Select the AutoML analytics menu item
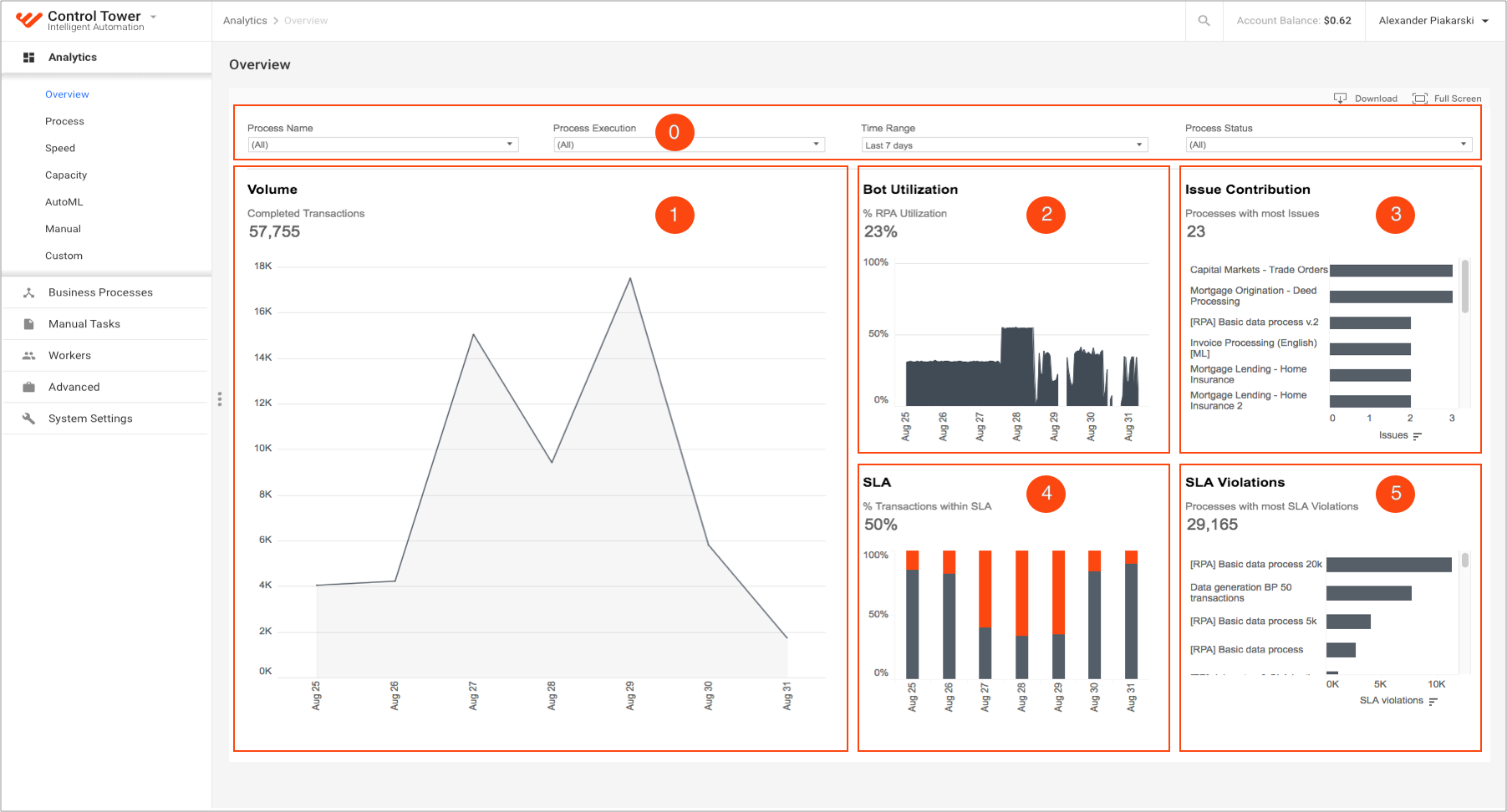Screen dimensions: 1507x812 [64, 202]
